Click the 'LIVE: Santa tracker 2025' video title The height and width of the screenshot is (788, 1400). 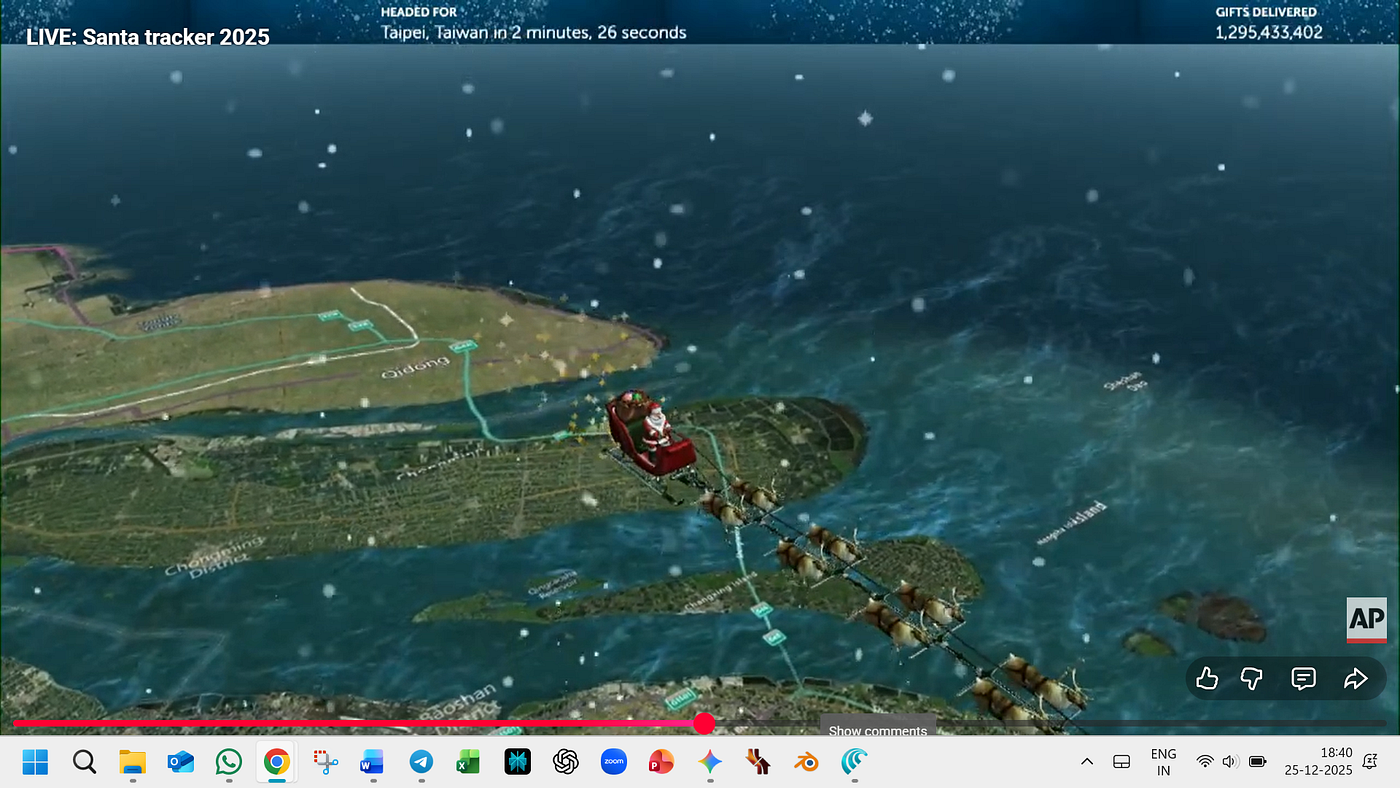point(148,37)
